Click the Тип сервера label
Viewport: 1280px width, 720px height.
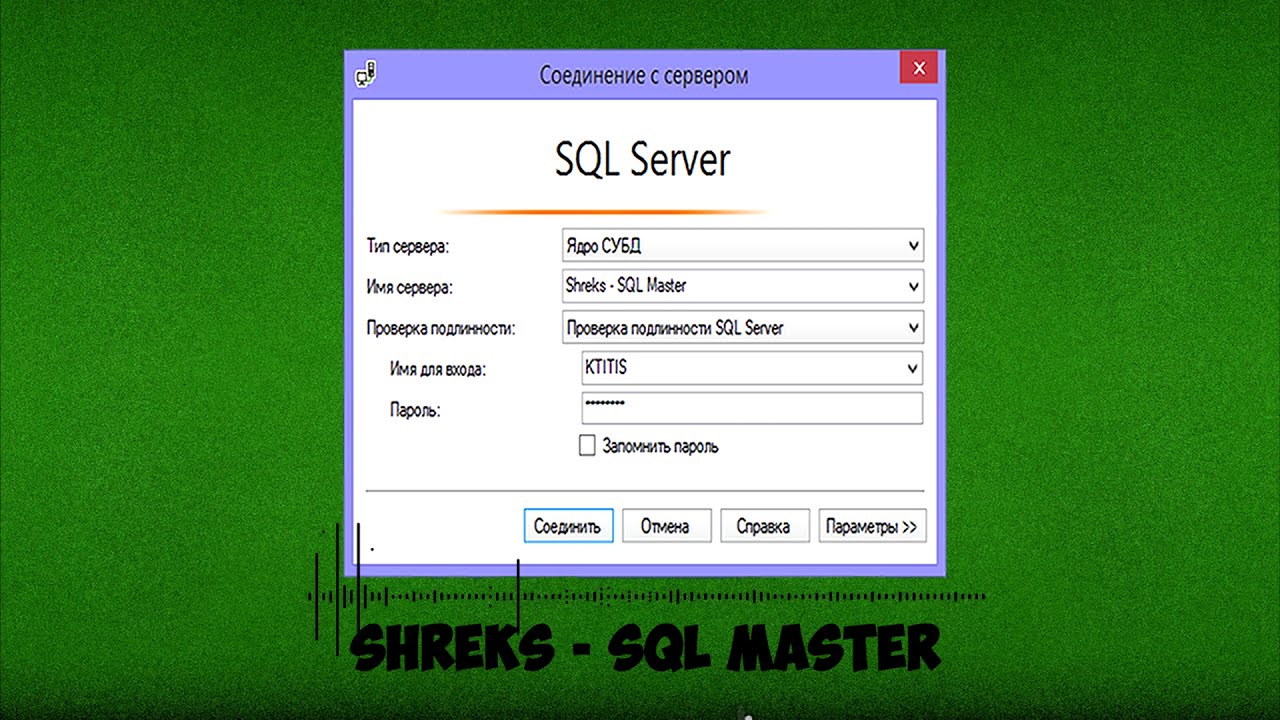click(408, 246)
